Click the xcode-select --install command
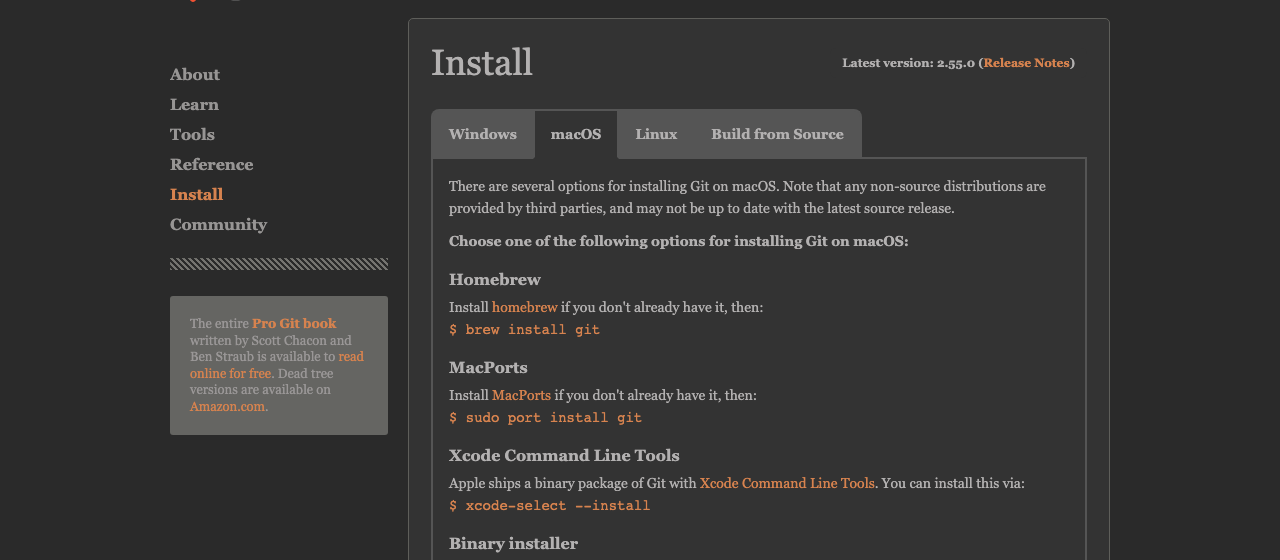Viewport: 1280px width, 560px height. [549, 506]
